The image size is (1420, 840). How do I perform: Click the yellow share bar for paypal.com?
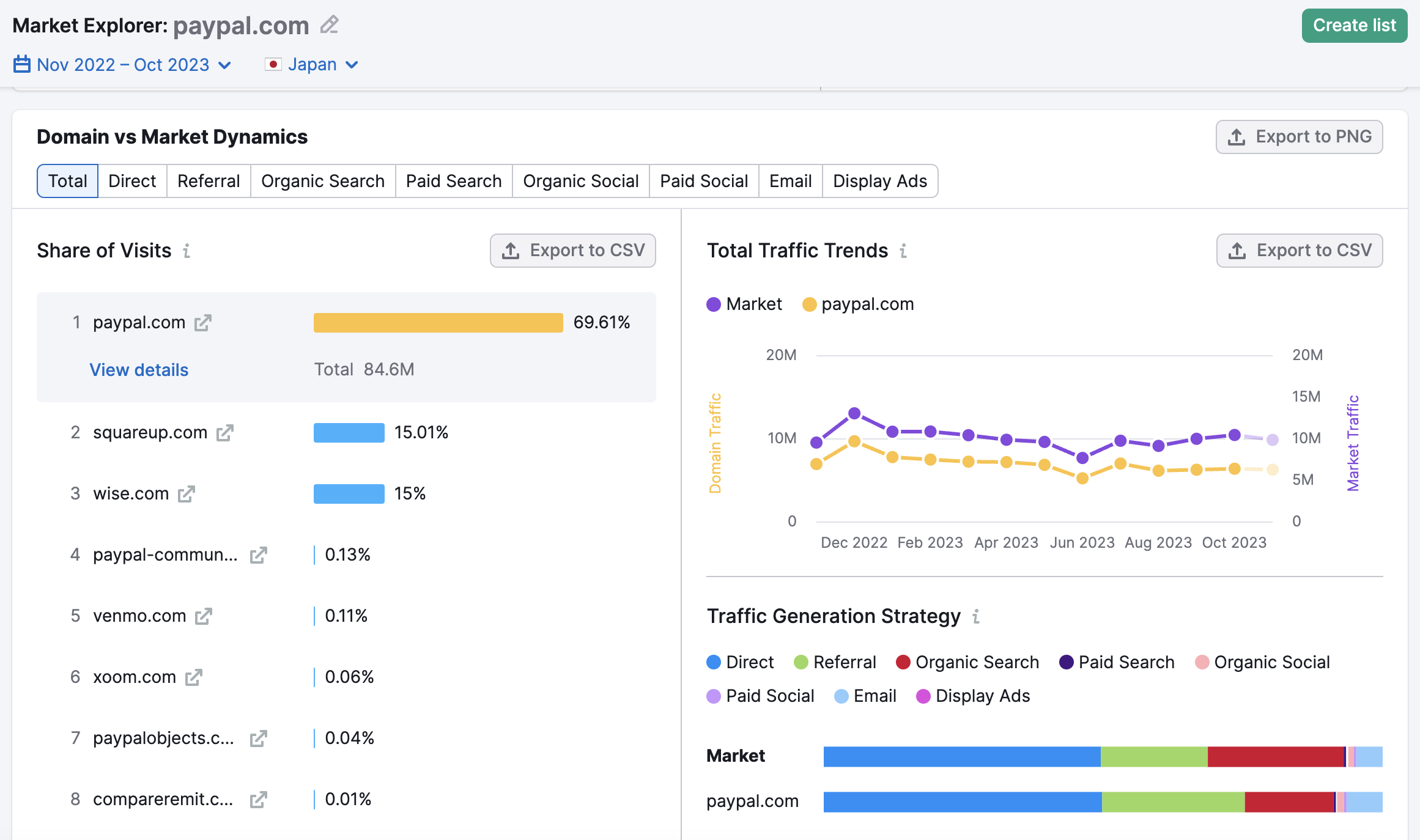tap(438, 322)
